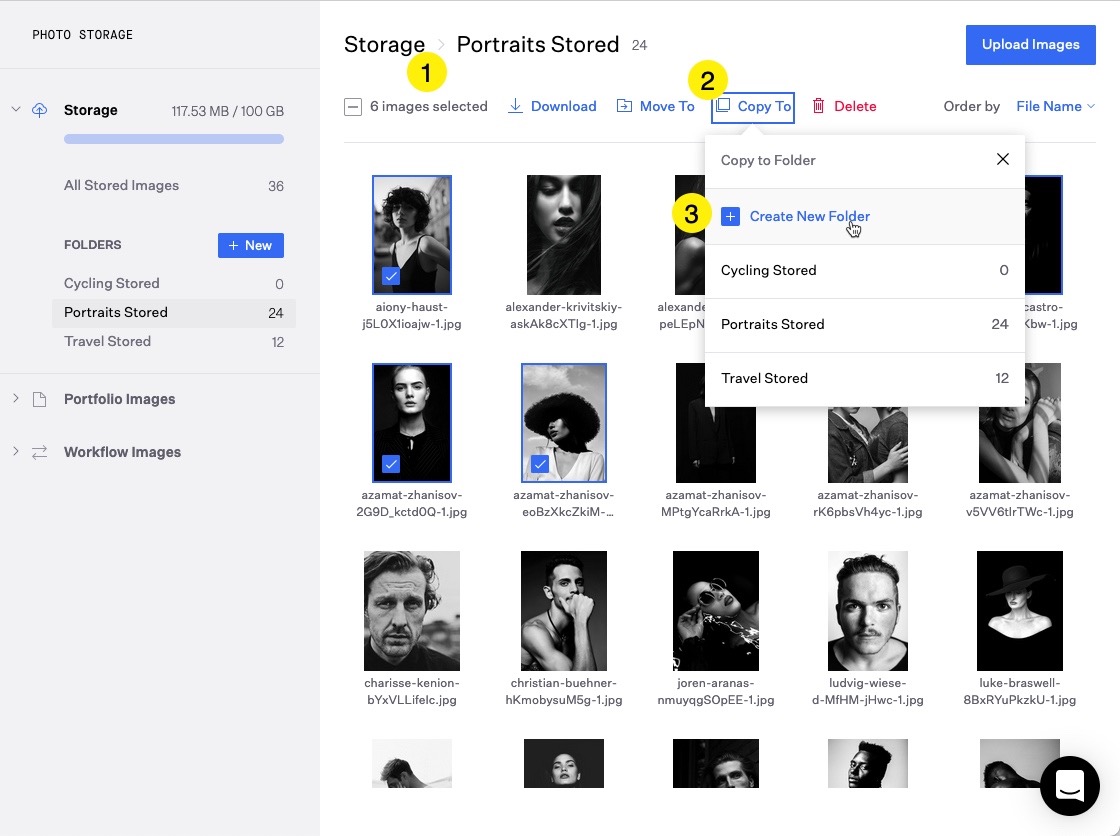
Task: Click the red Delete trash icon
Action: (818, 106)
